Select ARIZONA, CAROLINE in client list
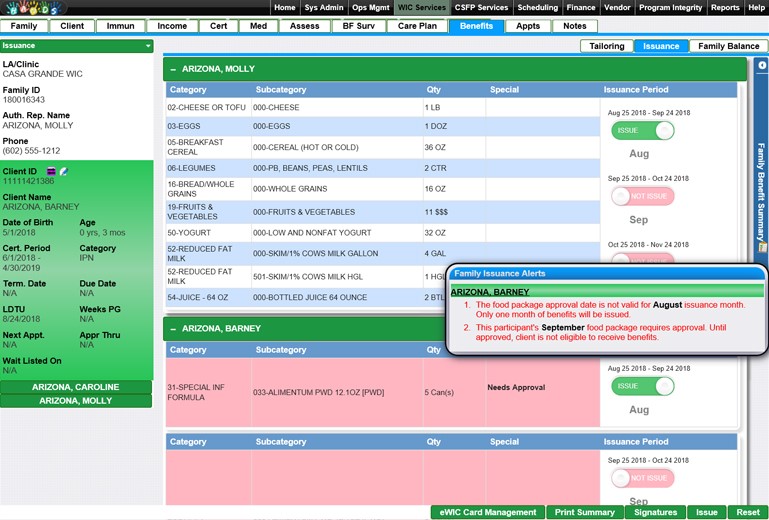The width and height of the screenshot is (769, 520). [x=76, y=387]
